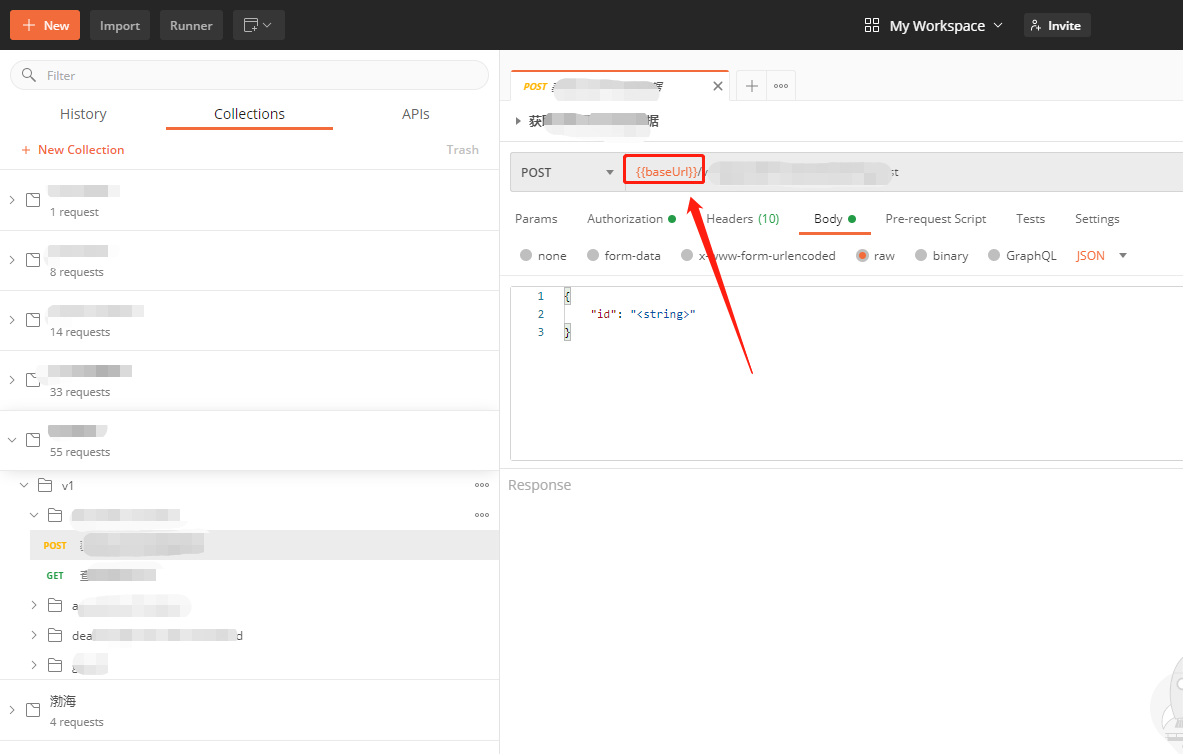The width and height of the screenshot is (1183, 754).
Task: Open the new window dropdown icon
Action: (258, 26)
